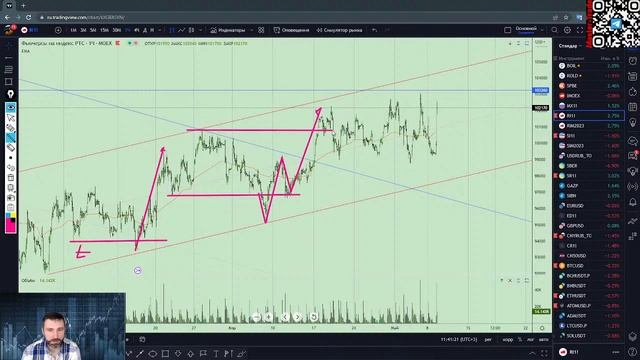
Task: Choose the line chart type icon
Action: point(182,30)
